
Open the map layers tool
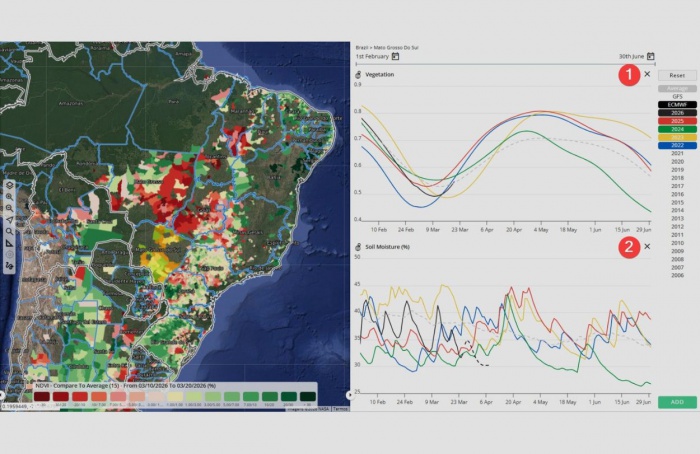(x=9, y=185)
